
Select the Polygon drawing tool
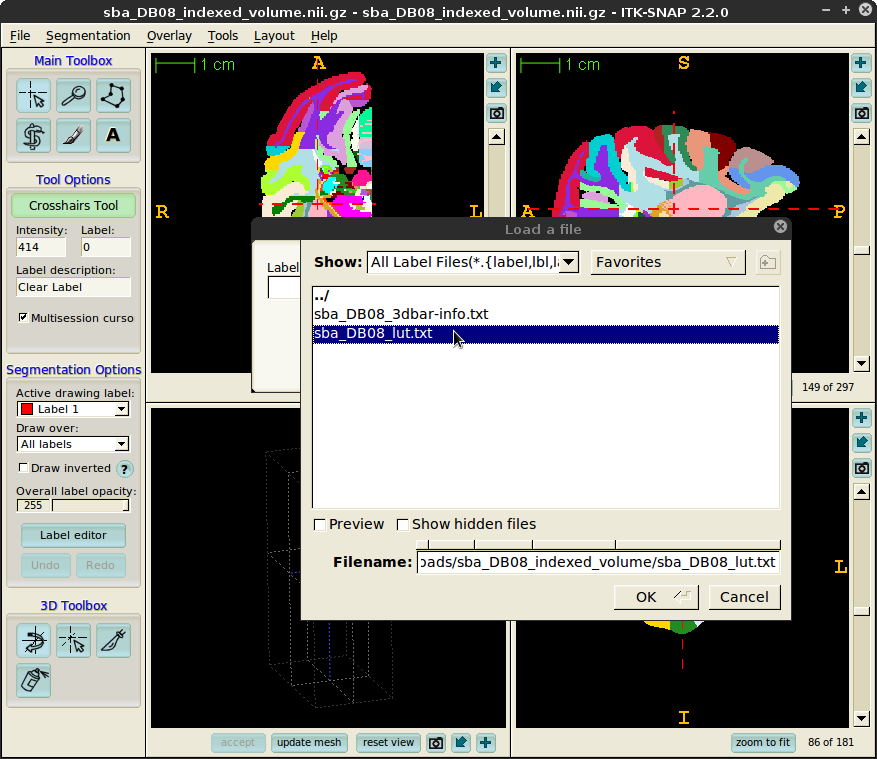click(113, 96)
